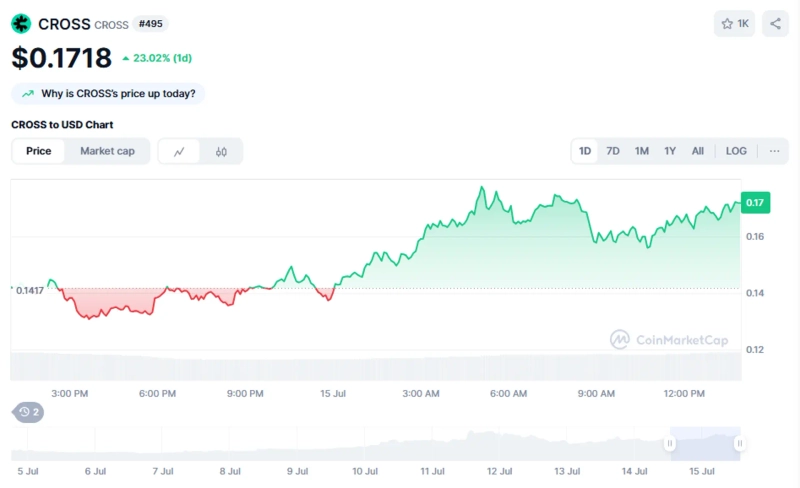
Task: Select the 1M time range
Action: tap(641, 151)
